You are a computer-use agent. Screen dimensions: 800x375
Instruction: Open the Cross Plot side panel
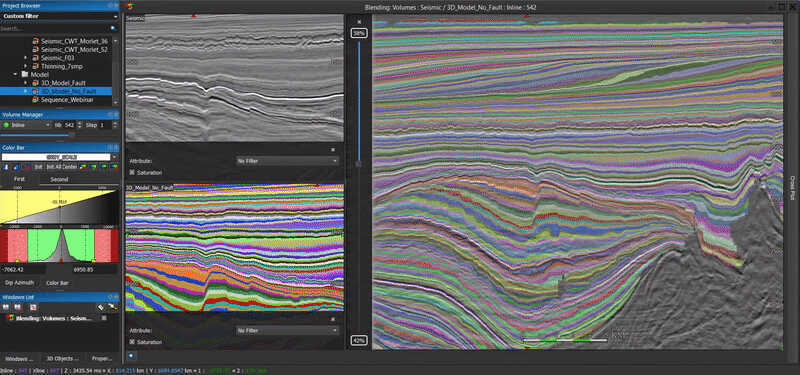coord(793,187)
